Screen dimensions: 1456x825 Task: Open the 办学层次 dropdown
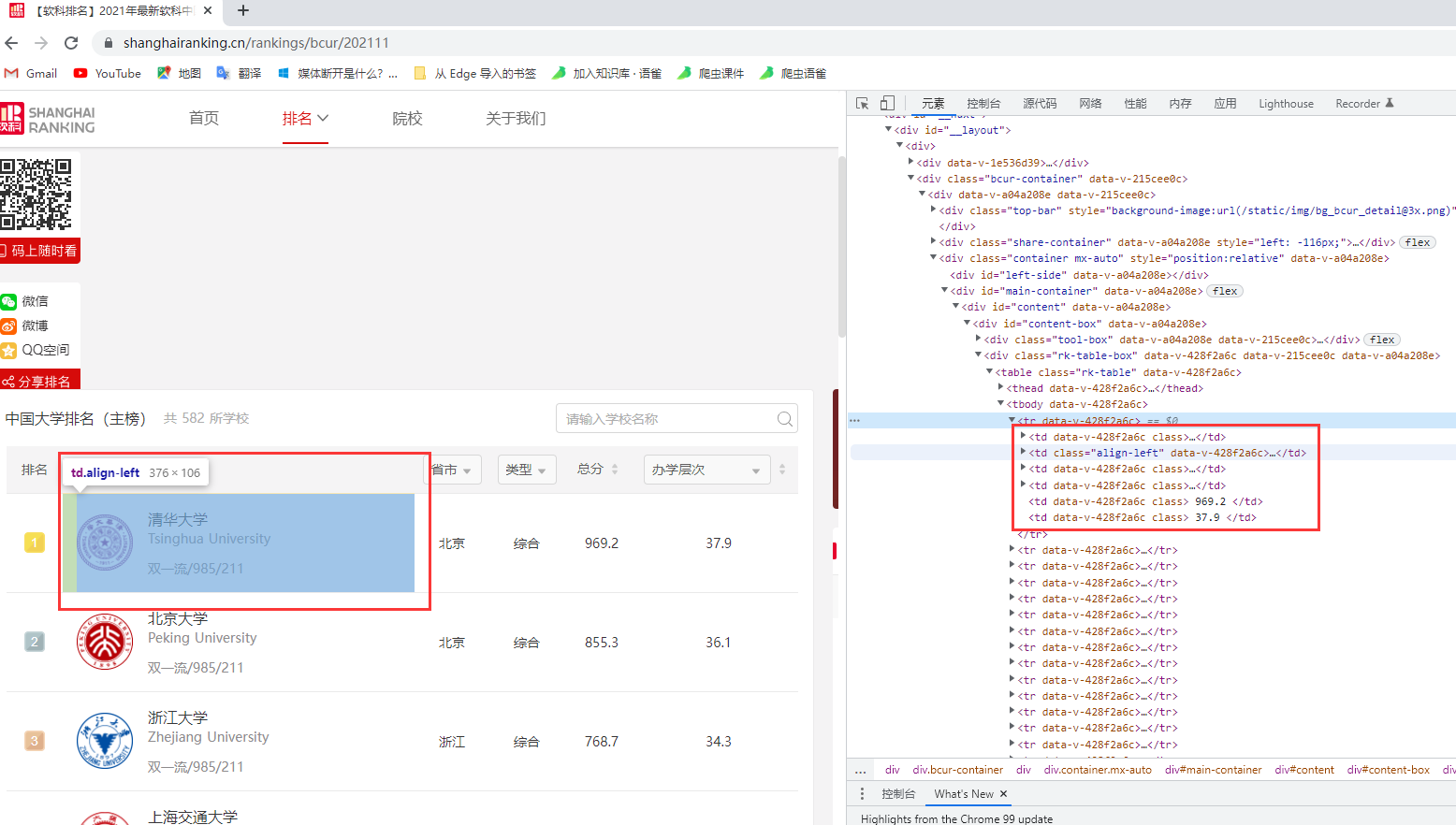706,470
